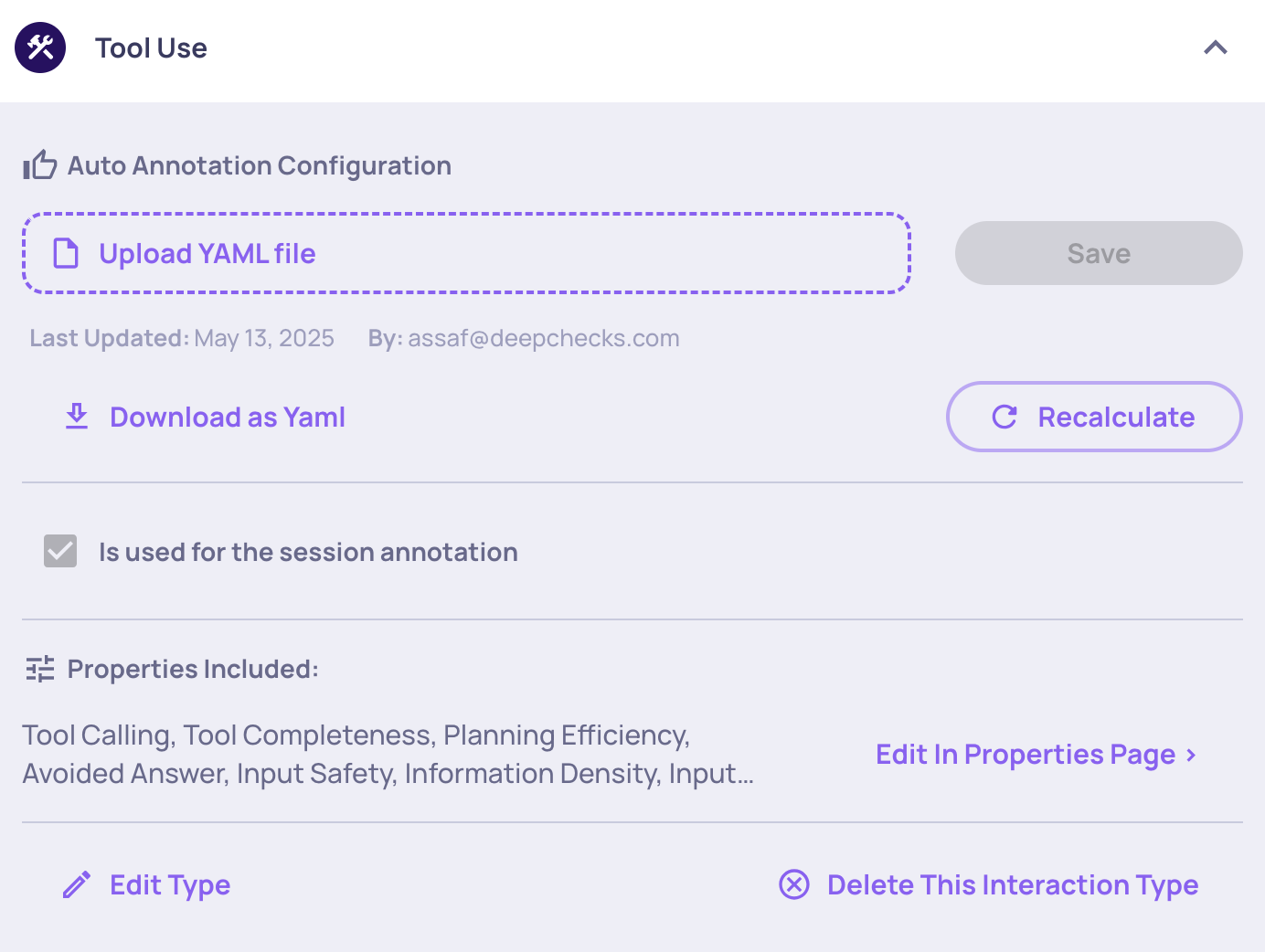Open Edit Type
This screenshot has width=1265, height=952.
[x=170, y=885]
